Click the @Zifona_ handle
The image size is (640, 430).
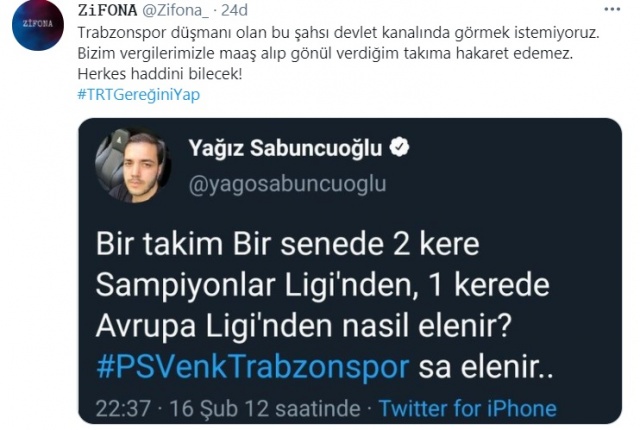175,10
